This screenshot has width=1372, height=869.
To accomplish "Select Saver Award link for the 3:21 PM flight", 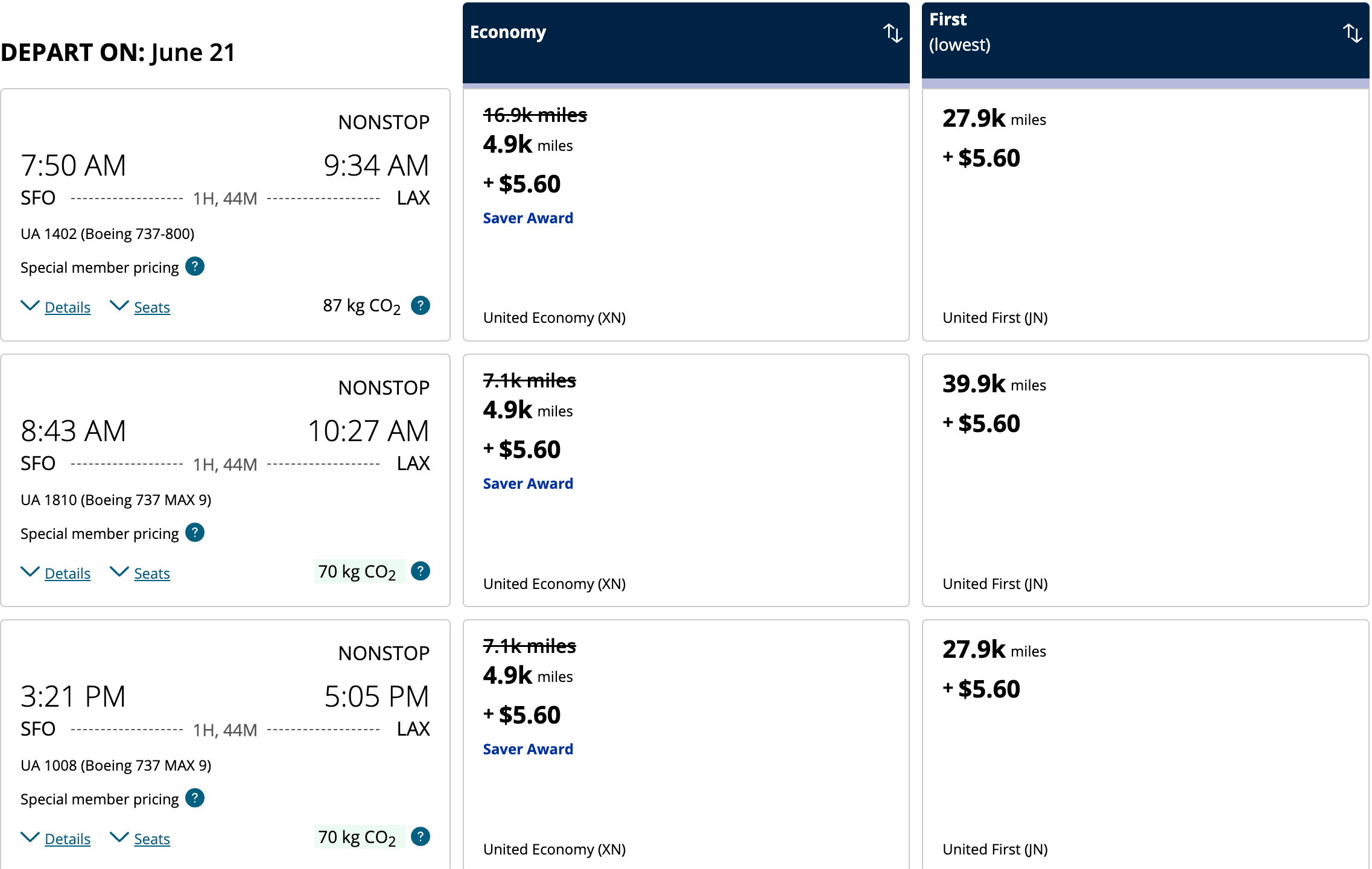I will tap(528, 749).
